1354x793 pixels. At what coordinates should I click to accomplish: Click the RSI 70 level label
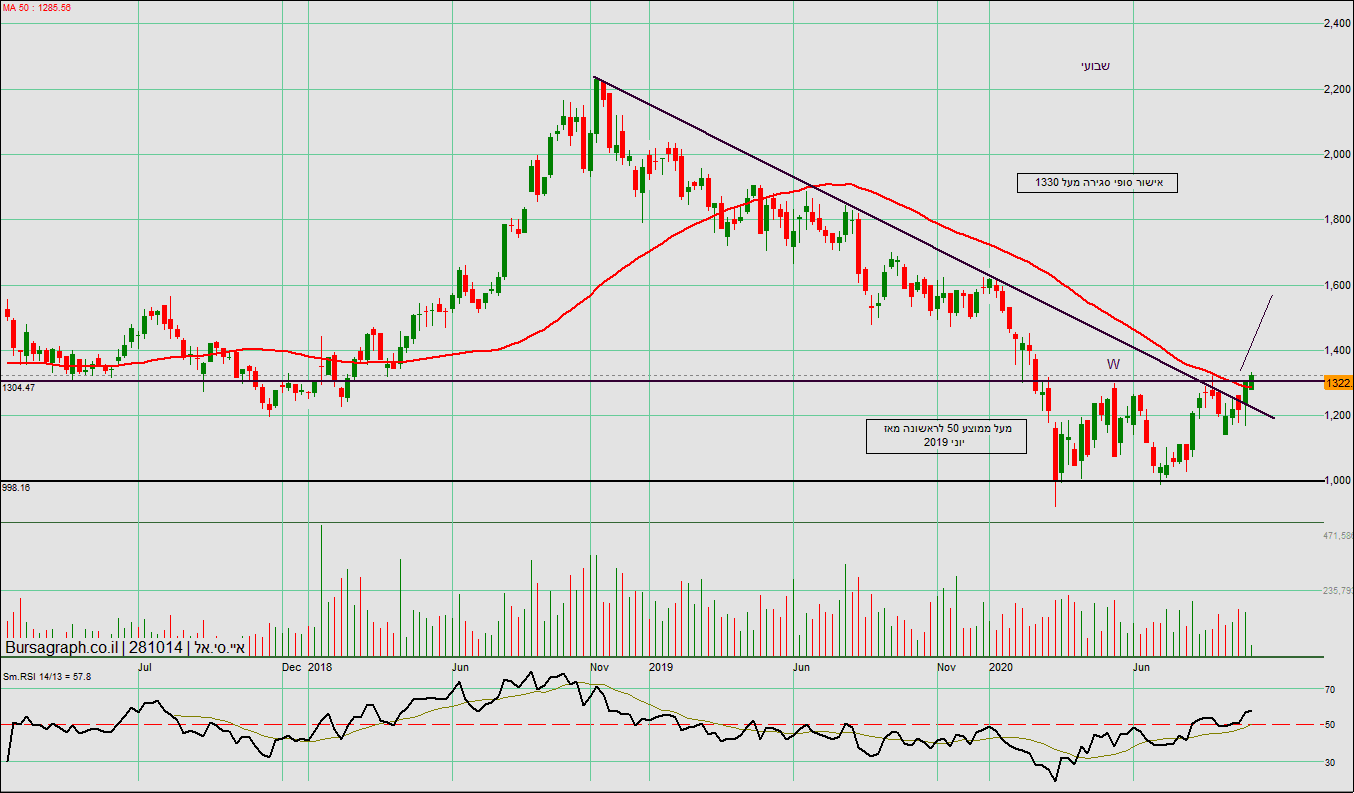[x=1330, y=690]
